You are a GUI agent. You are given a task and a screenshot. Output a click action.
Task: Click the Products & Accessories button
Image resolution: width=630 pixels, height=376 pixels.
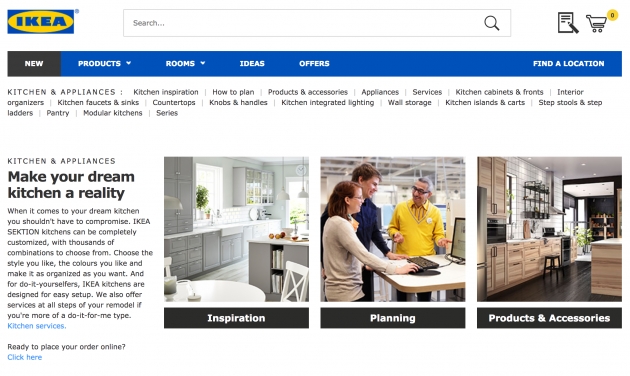click(549, 318)
